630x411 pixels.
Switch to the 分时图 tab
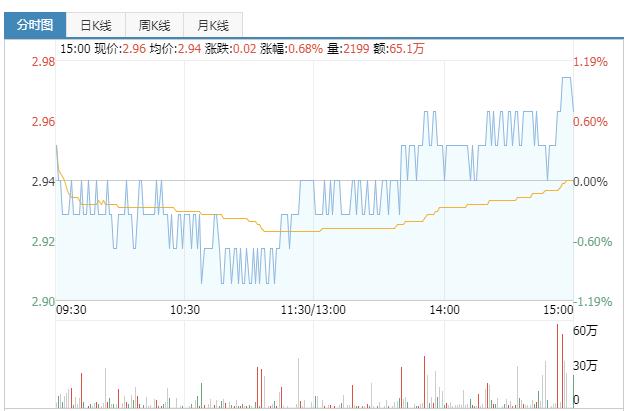tap(35, 25)
